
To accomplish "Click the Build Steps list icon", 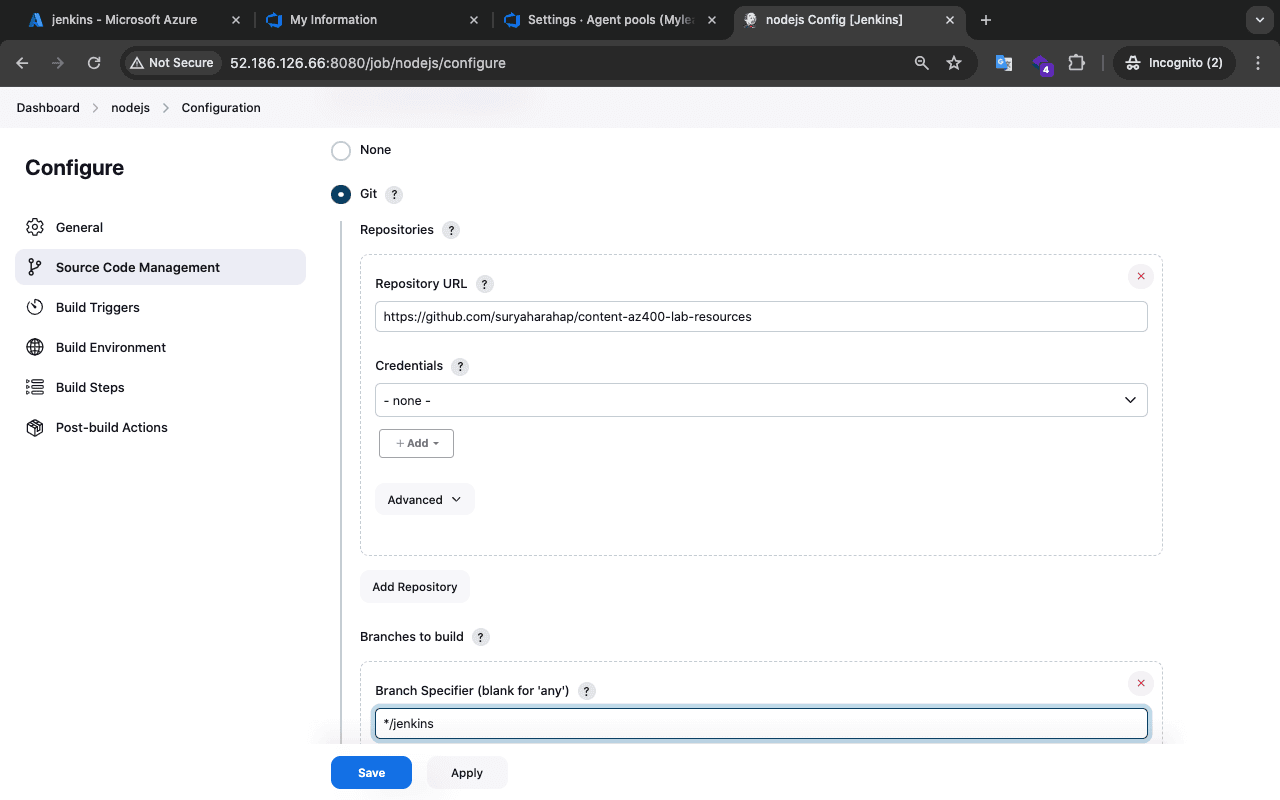I will (35, 387).
